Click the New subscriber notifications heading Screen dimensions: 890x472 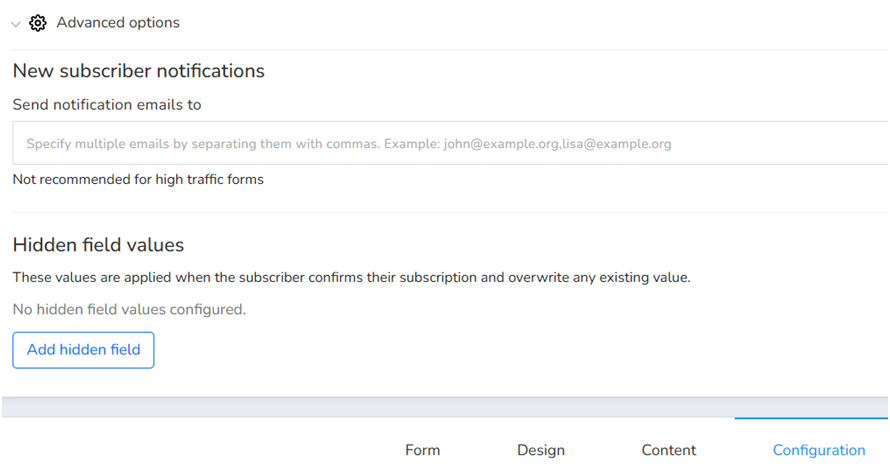pyautogui.click(x=138, y=71)
